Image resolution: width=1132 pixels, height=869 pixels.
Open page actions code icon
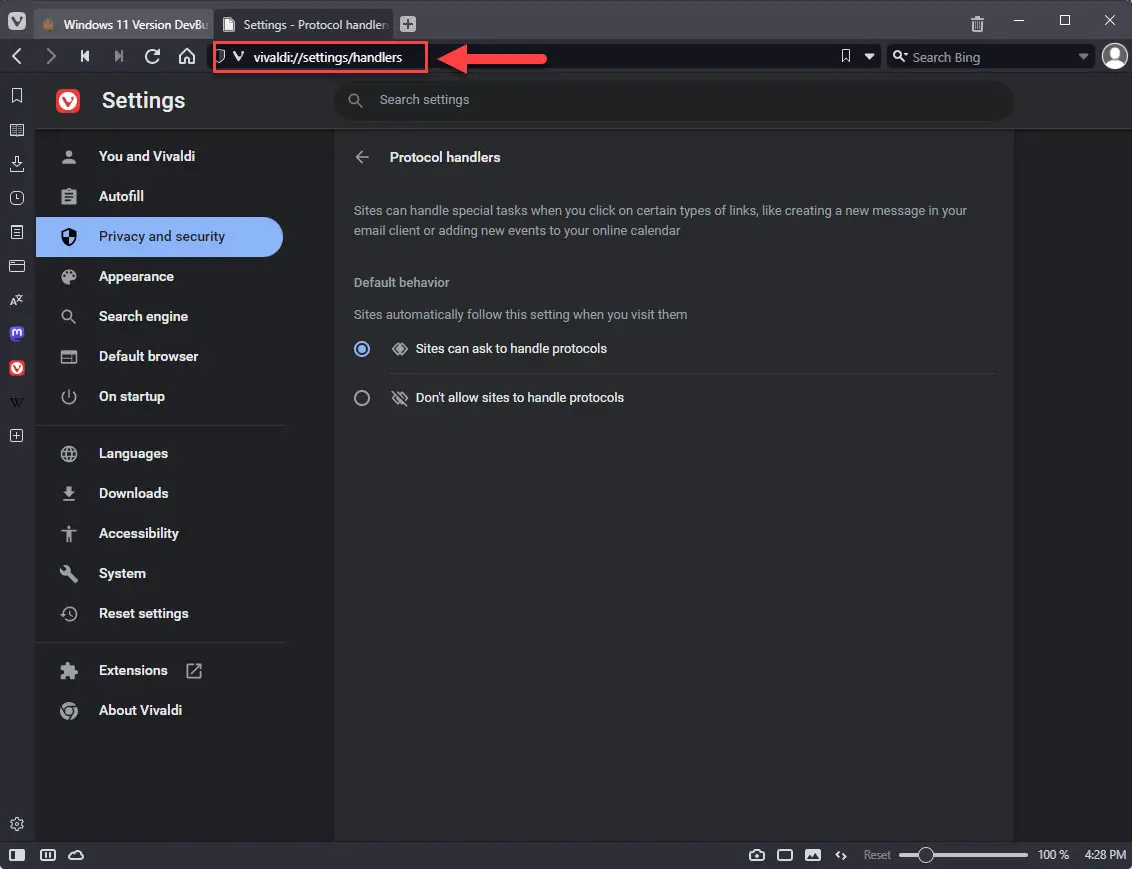pos(841,855)
